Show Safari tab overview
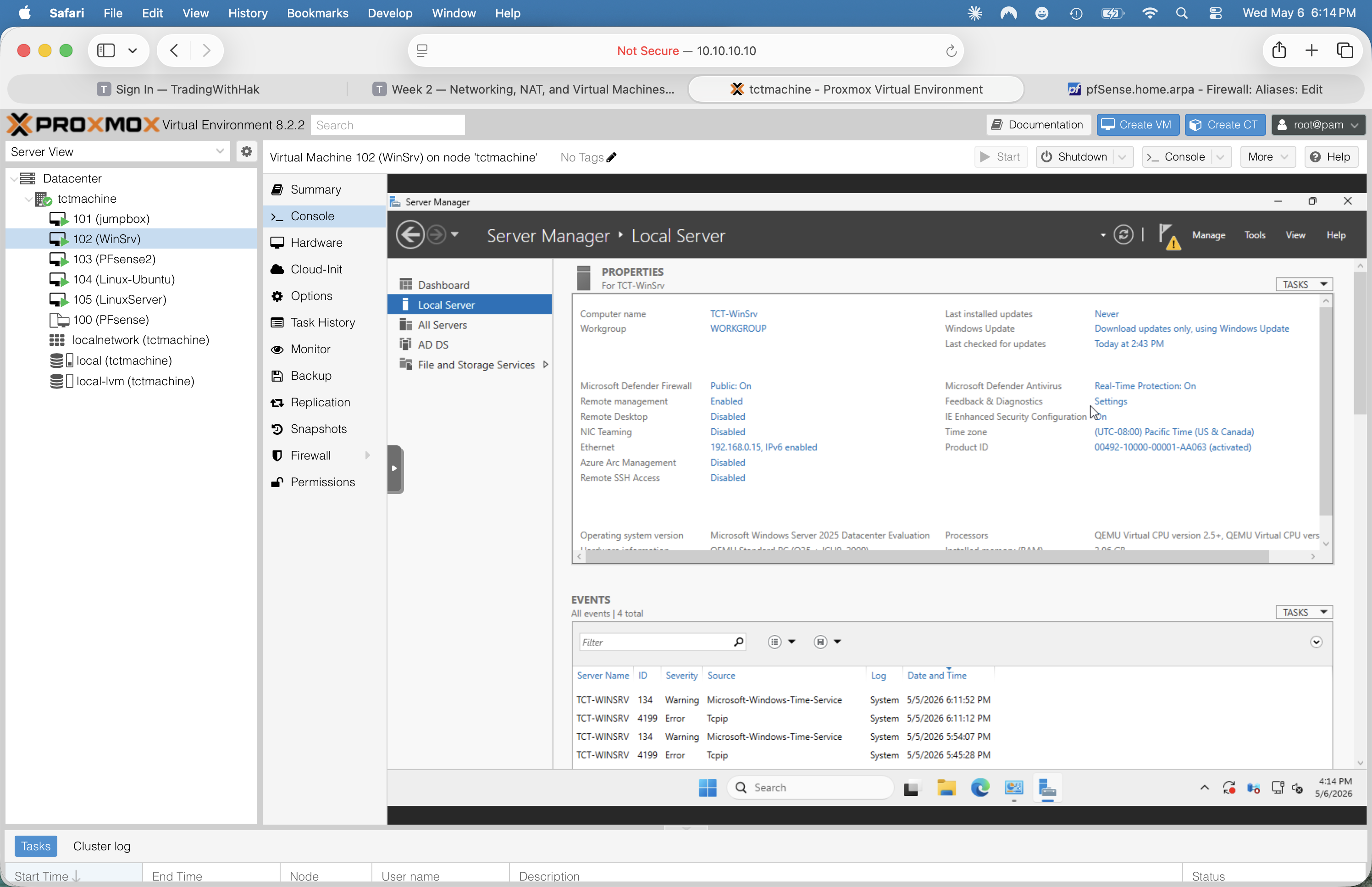1372x887 pixels. coord(1345,51)
